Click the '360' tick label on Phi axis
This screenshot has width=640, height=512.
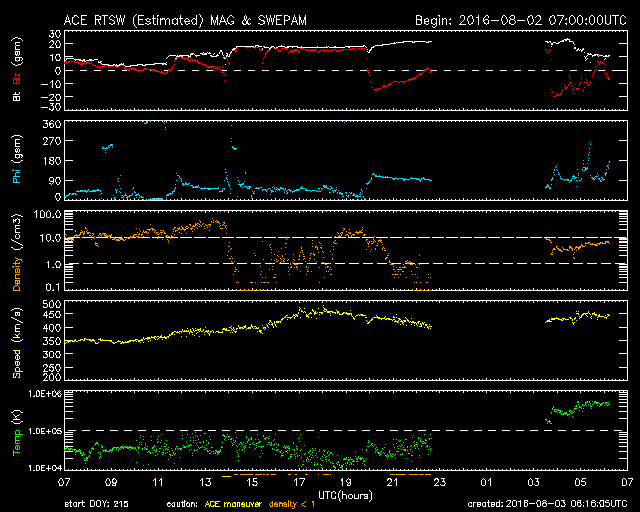52,124
